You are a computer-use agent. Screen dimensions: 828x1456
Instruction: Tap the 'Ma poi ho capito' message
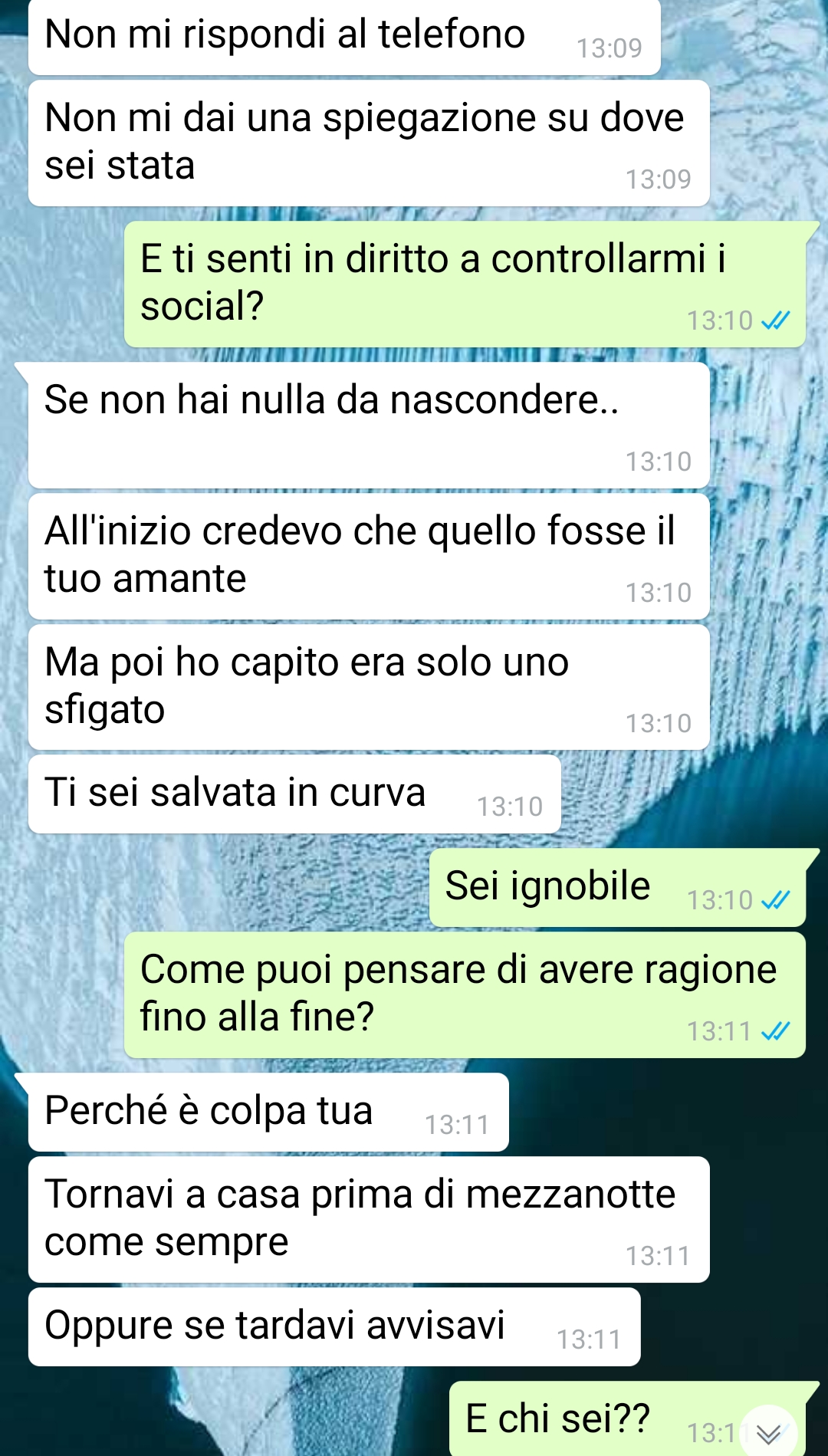(x=369, y=687)
